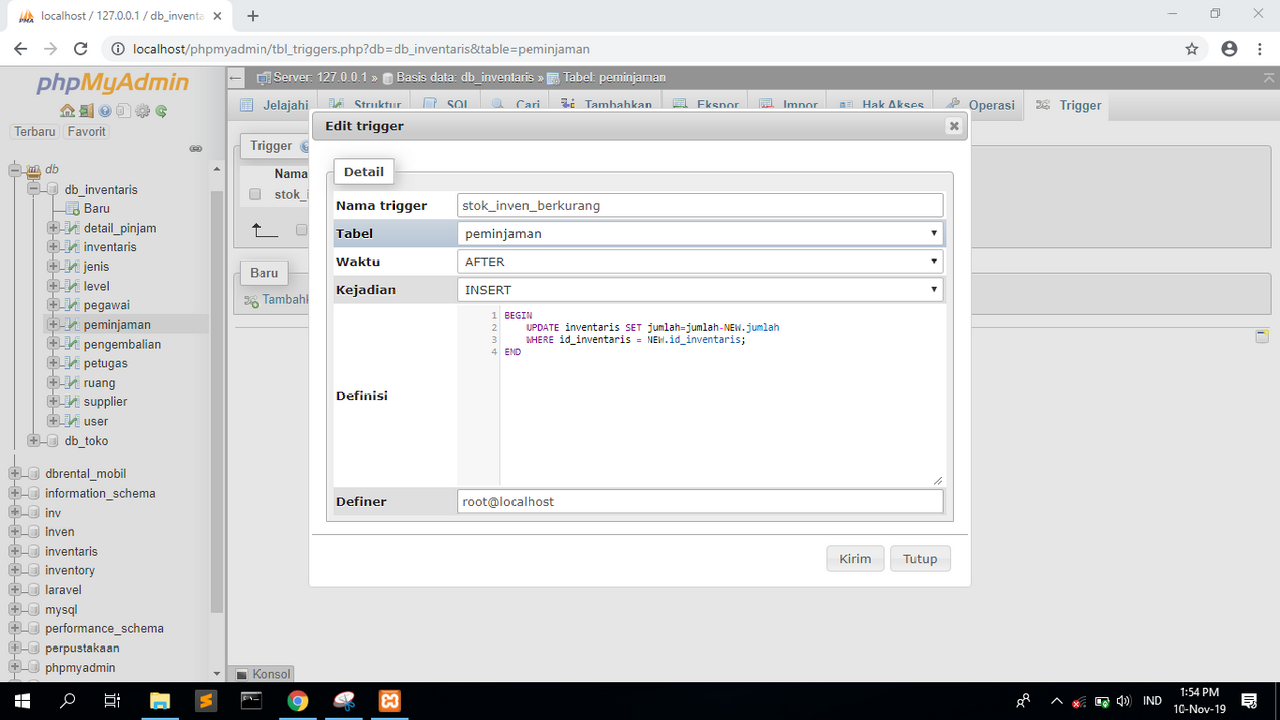Open the phpMyAdmin documentation page icon

coord(123,110)
